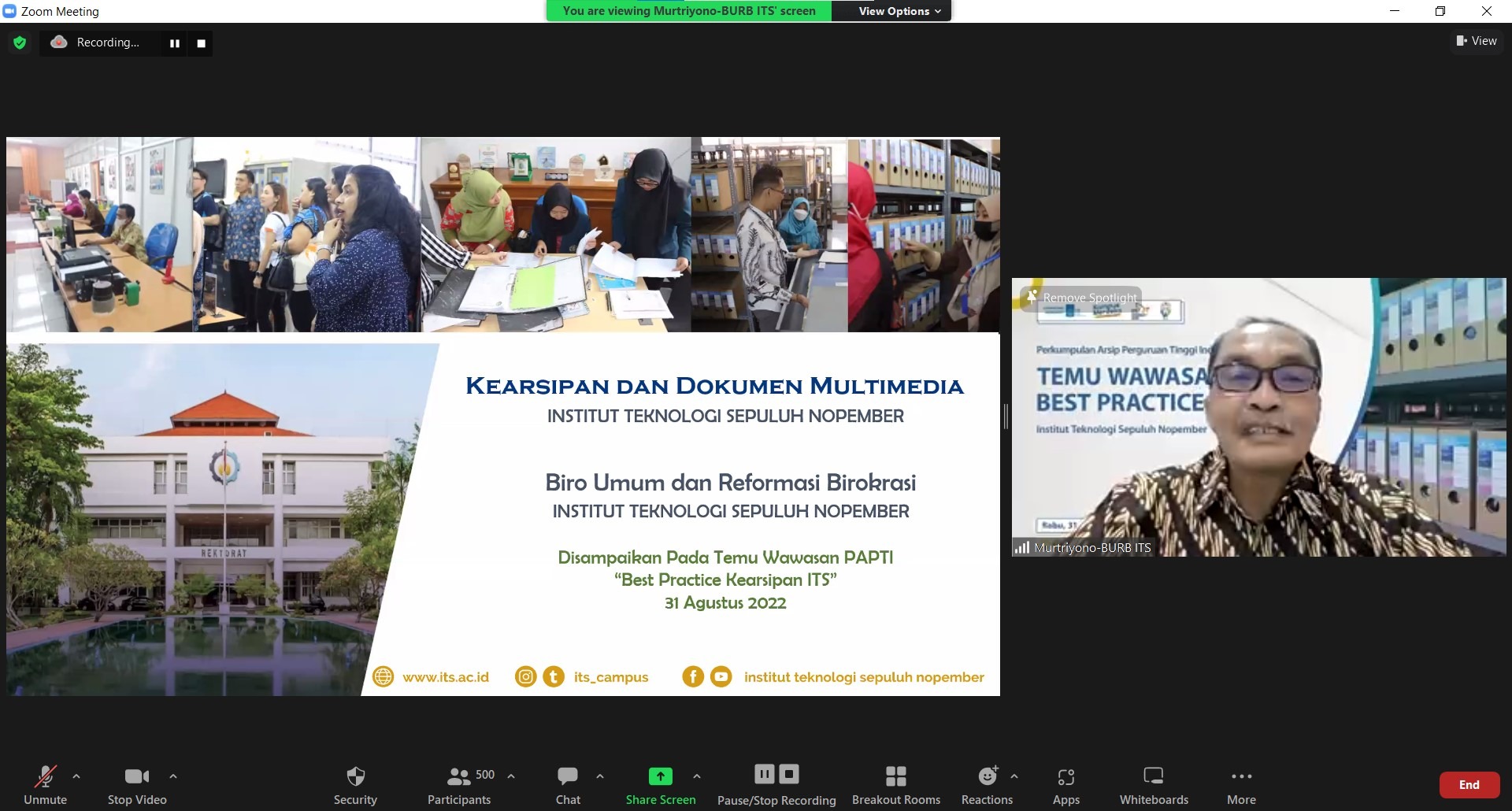Unmute the microphone

coord(45,784)
